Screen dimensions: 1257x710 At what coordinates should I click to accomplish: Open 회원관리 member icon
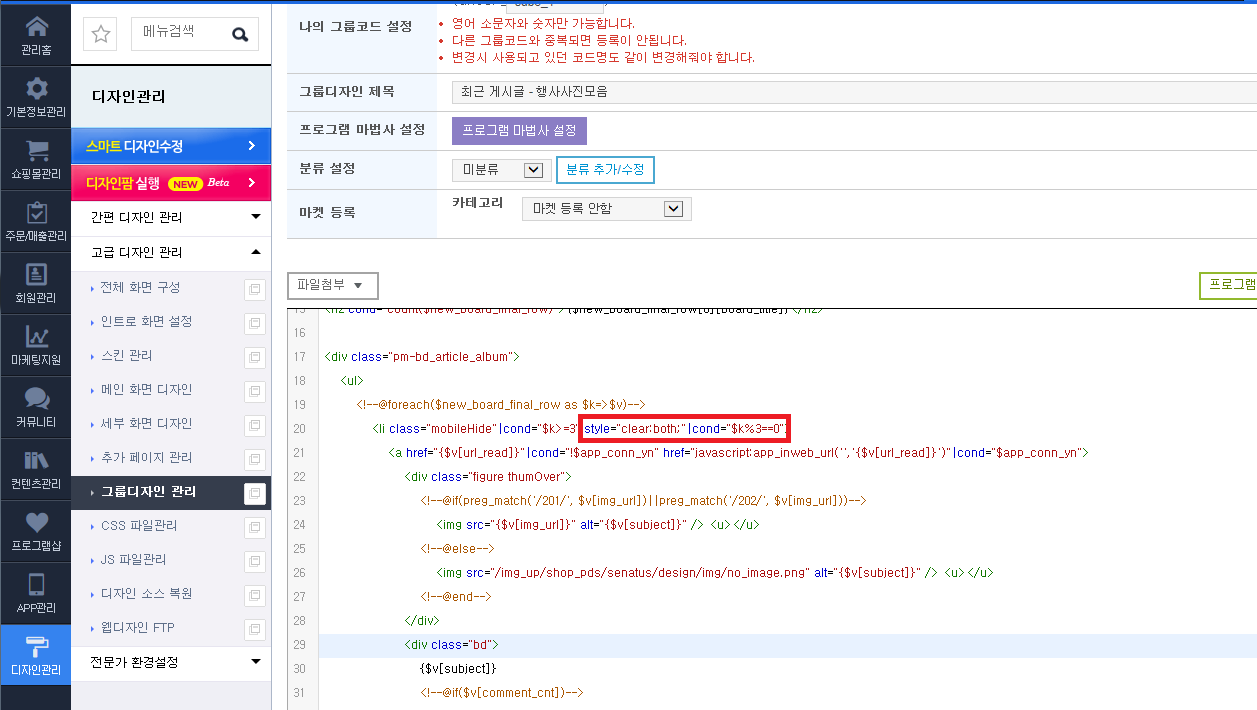click(x=36, y=274)
